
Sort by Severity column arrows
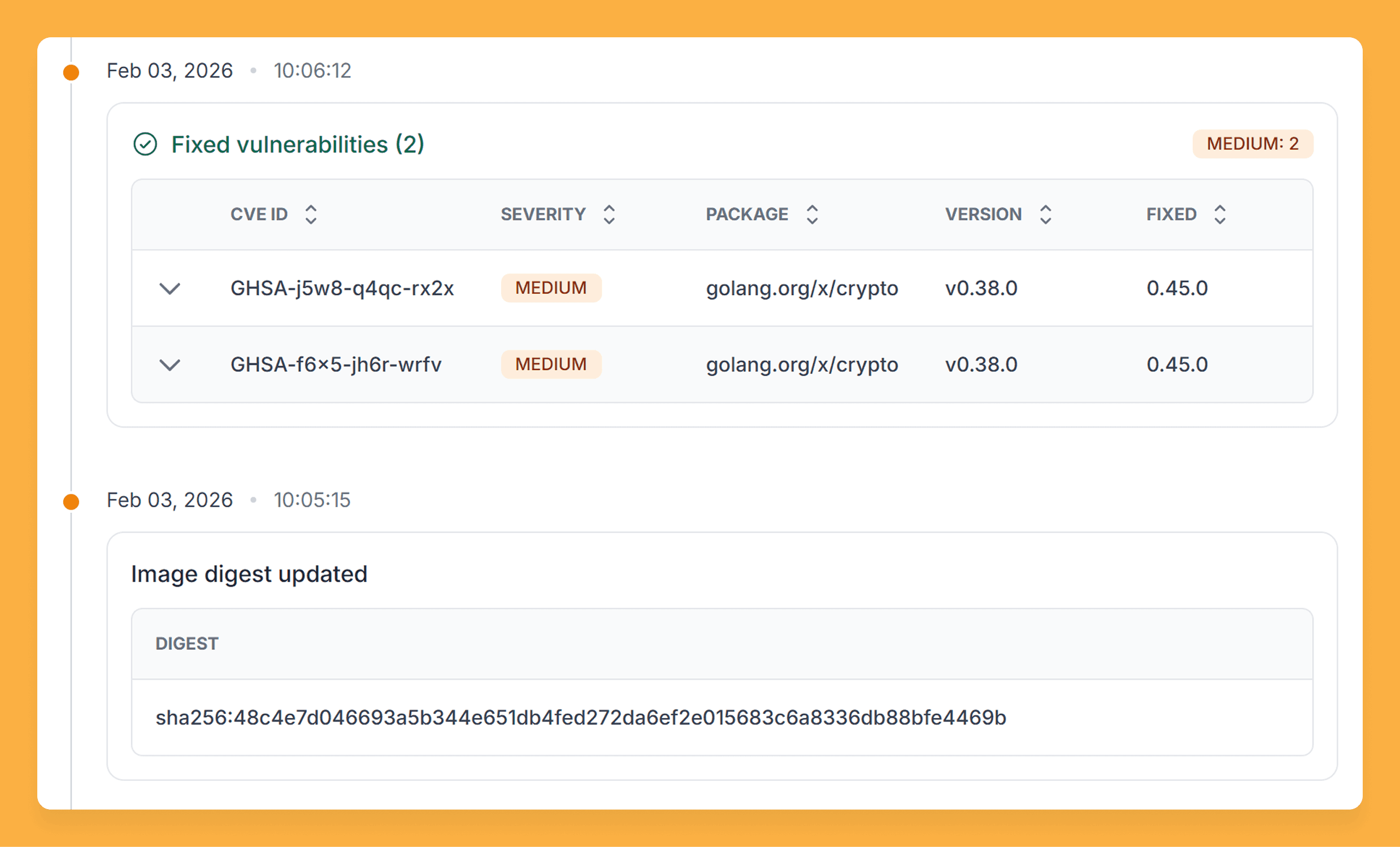pyautogui.click(x=609, y=215)
